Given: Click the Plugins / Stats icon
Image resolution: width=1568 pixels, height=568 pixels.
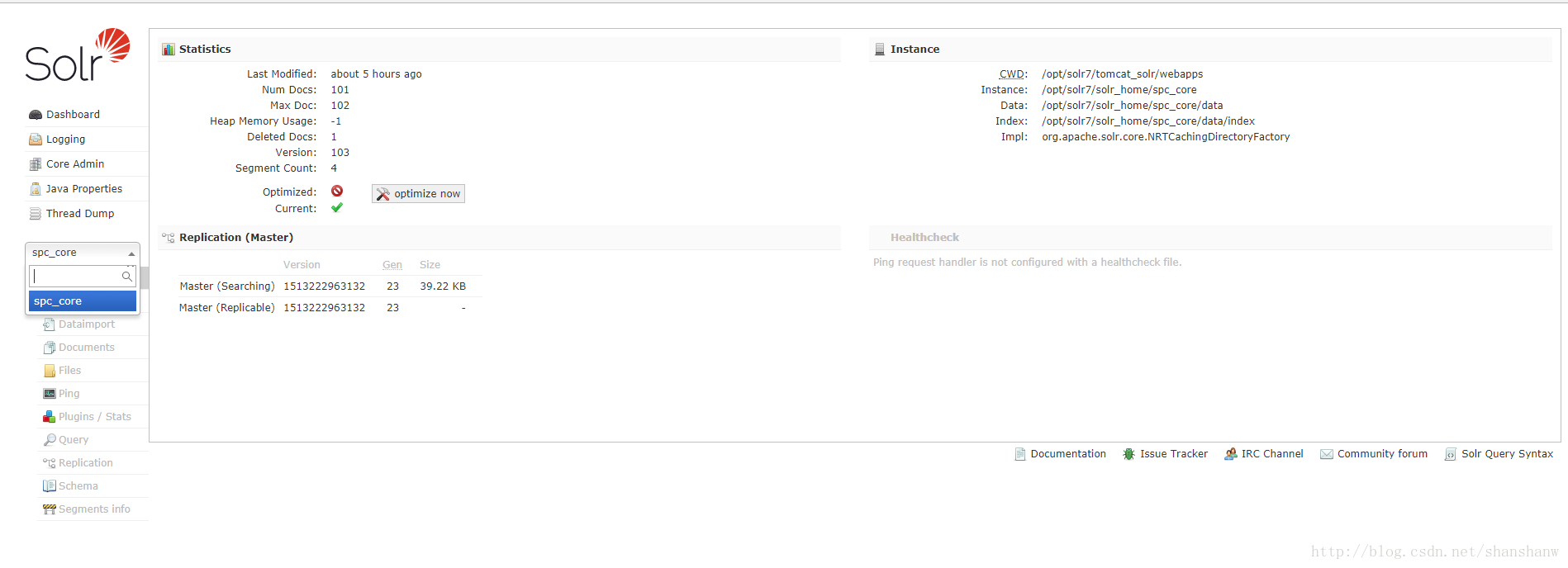Looking at the screenshot, I should coord(50,417).
